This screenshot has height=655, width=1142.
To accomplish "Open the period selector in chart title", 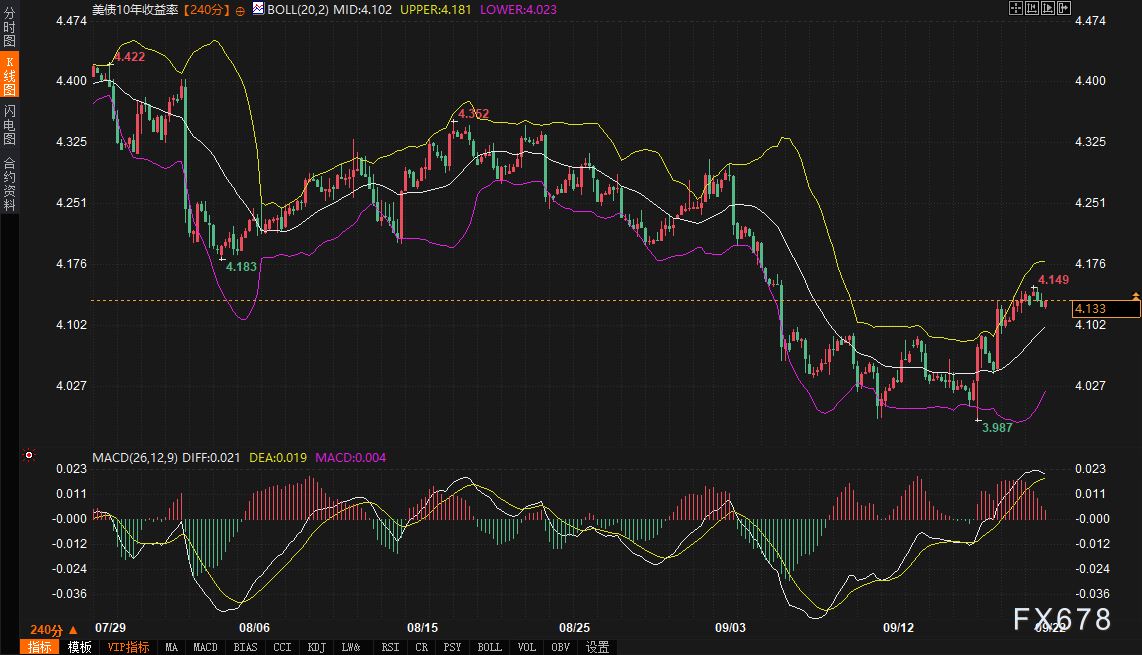I will click(x=207, y=9).
